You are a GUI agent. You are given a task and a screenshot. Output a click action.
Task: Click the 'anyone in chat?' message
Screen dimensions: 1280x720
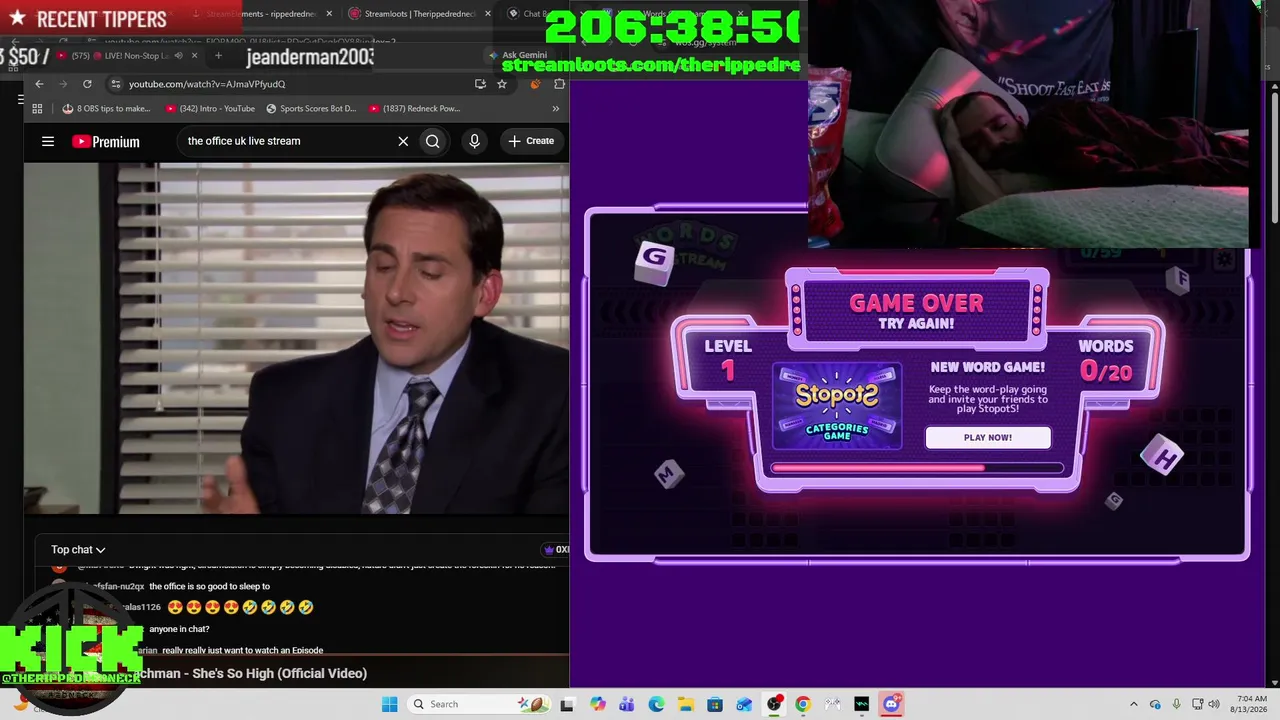pyautogui.click(x=179, y=629)
